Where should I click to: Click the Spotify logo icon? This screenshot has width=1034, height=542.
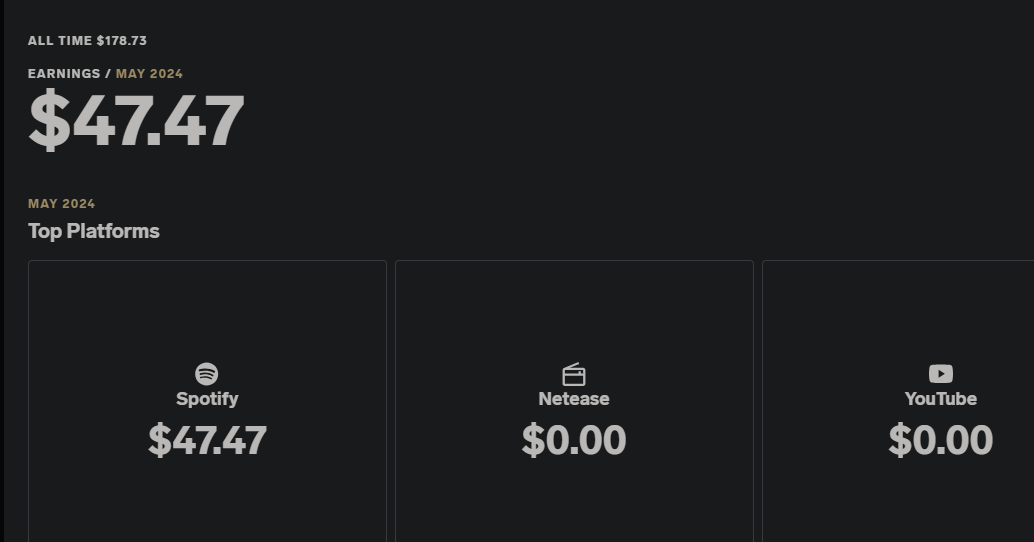pyautogui.click(x=207, y=374)
